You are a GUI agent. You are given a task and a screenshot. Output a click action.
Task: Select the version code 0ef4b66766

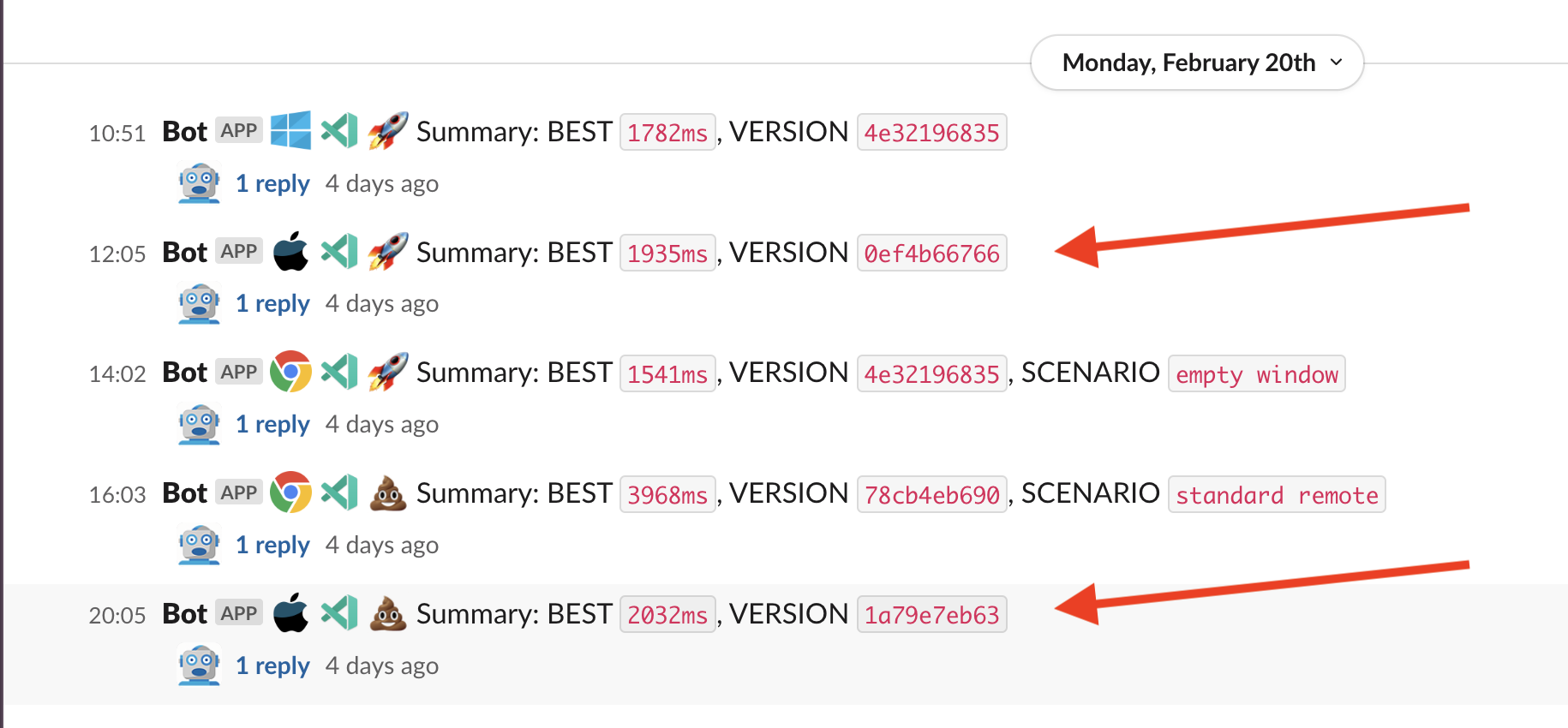pos(931,253)
